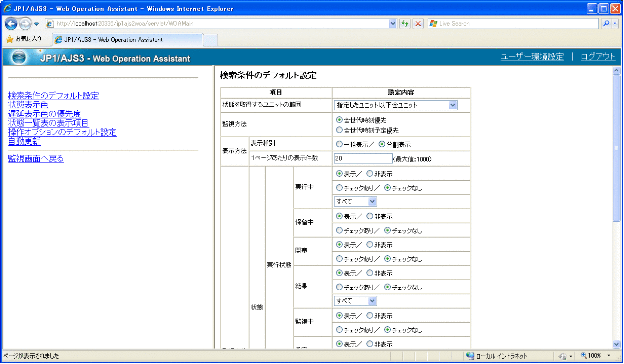Select チェックあり radio for the 実行中 row
The width and height of the screenshot is (624, 364).
click(x=339, y=187)
